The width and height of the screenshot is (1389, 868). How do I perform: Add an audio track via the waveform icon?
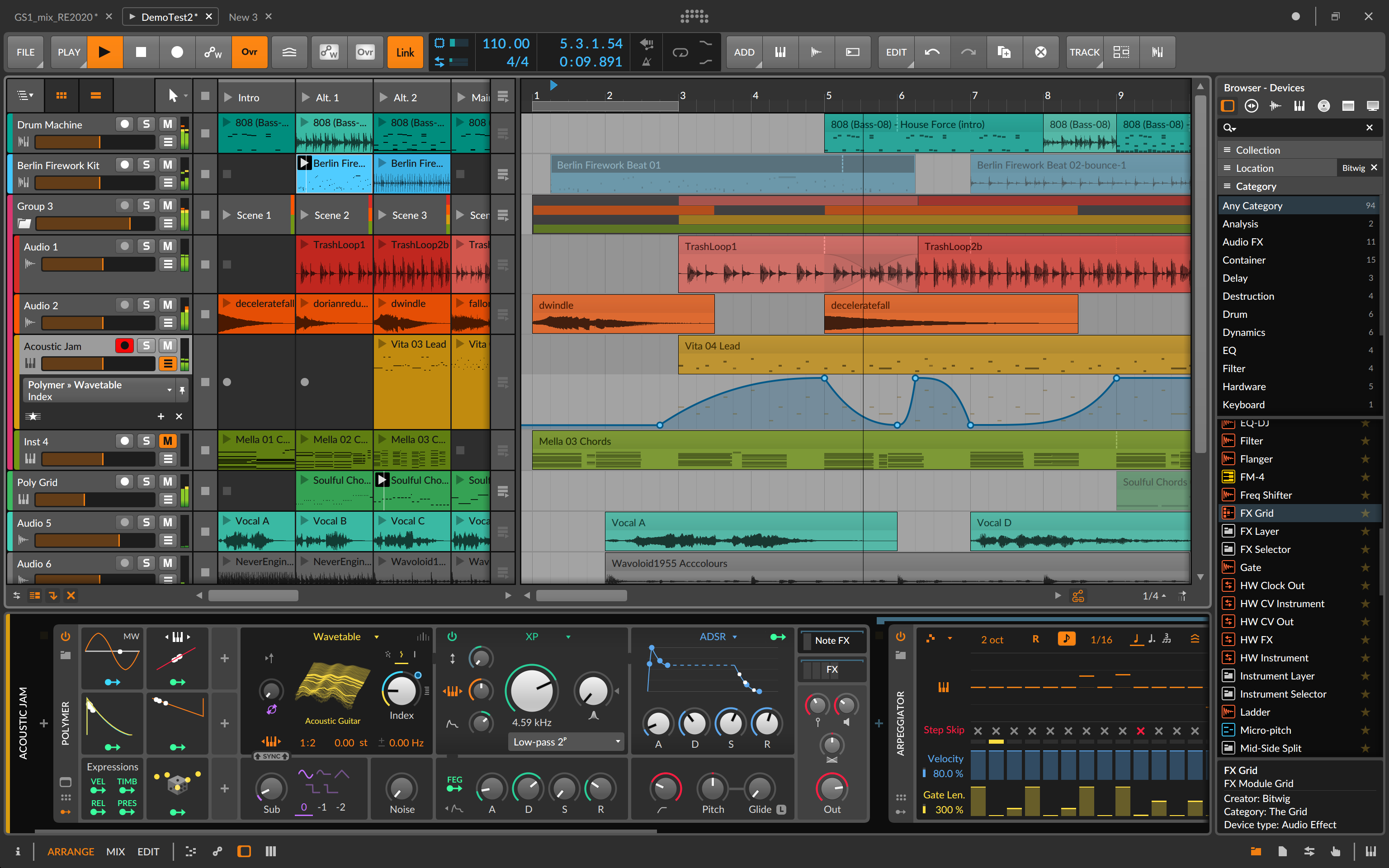816,52
